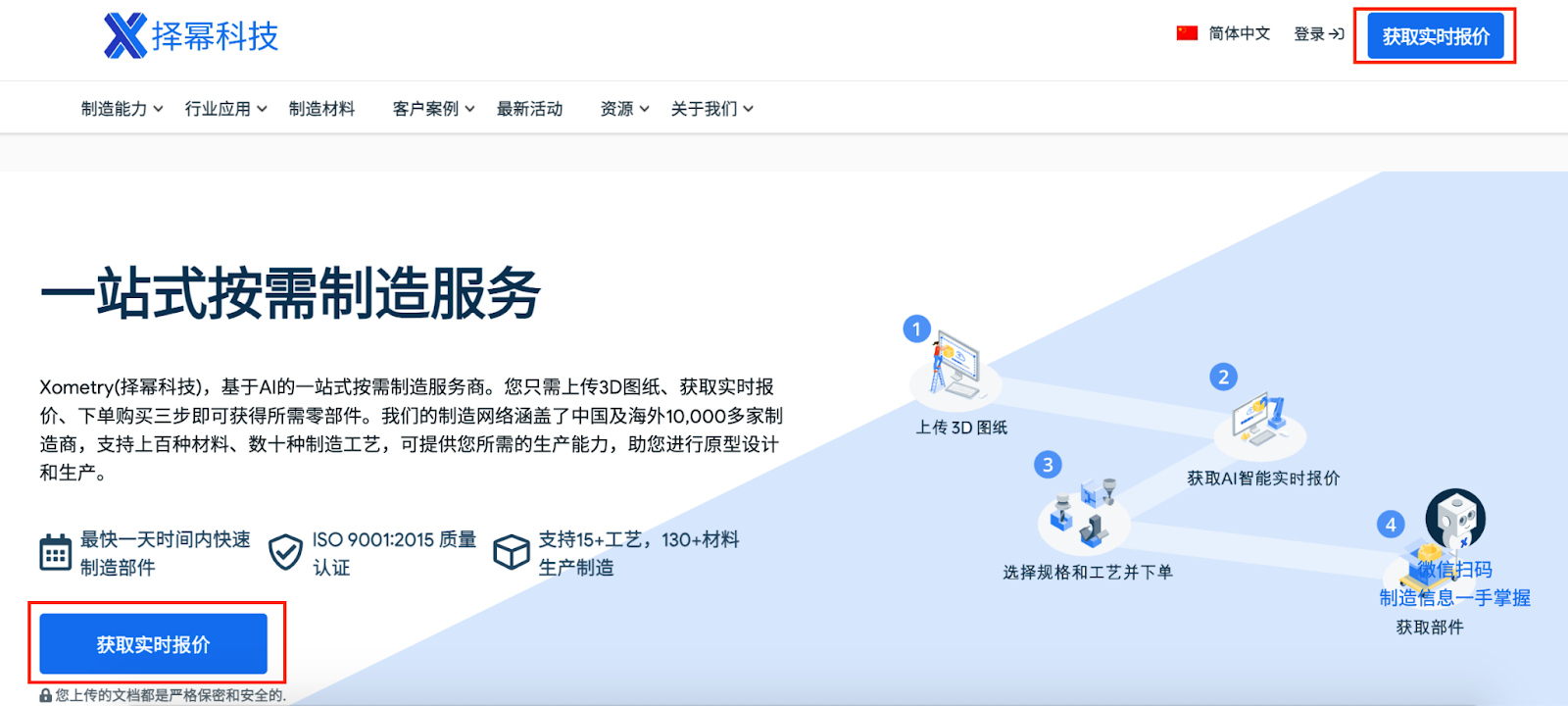Click the 择幂科技 X logo
This screenshot has height=706, width=1568.
point(191,35)
